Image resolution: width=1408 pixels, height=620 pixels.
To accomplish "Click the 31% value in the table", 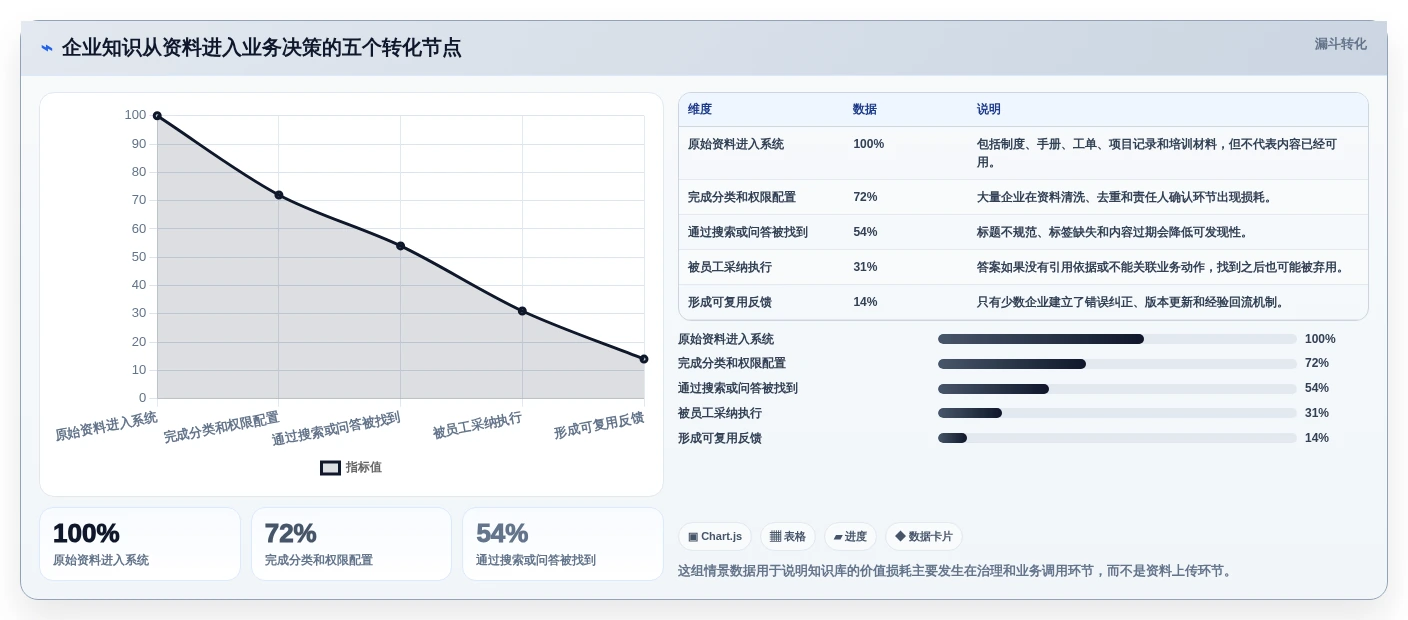I will (865, 268).
